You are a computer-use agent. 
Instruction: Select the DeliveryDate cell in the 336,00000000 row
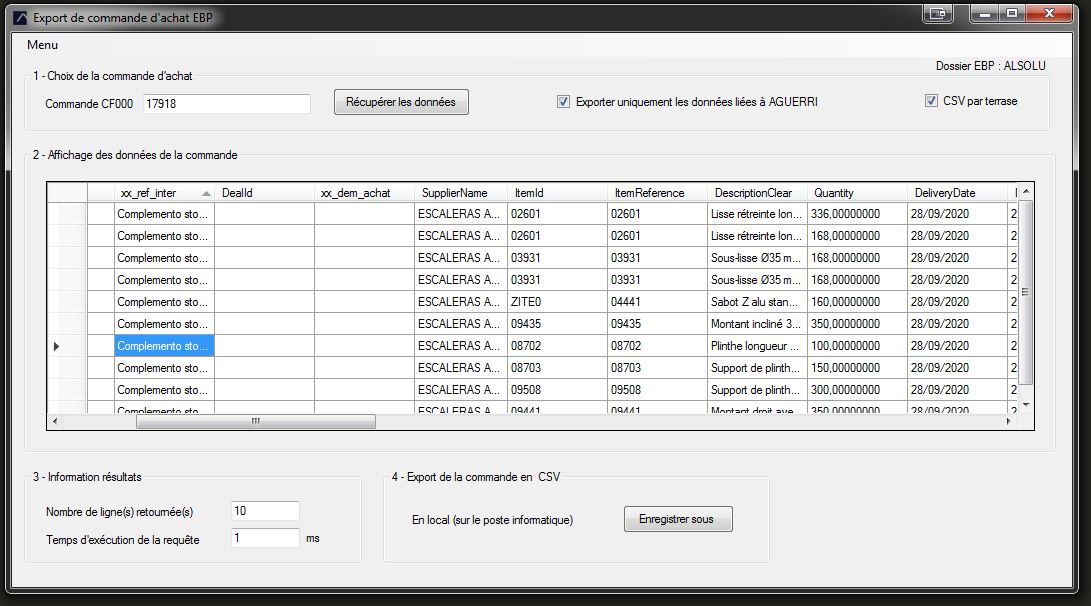(x=958, y=214)
